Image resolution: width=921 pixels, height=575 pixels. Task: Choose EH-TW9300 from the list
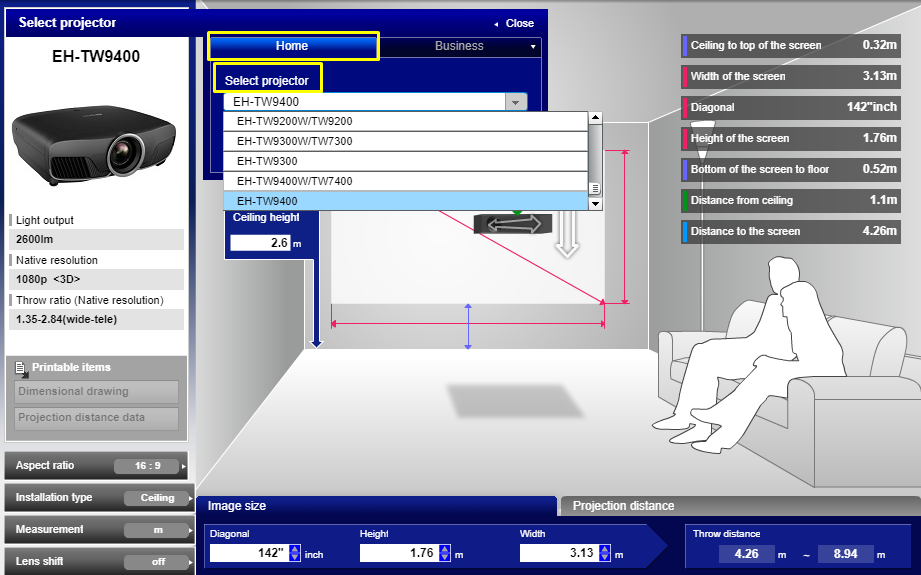(405, 161)
